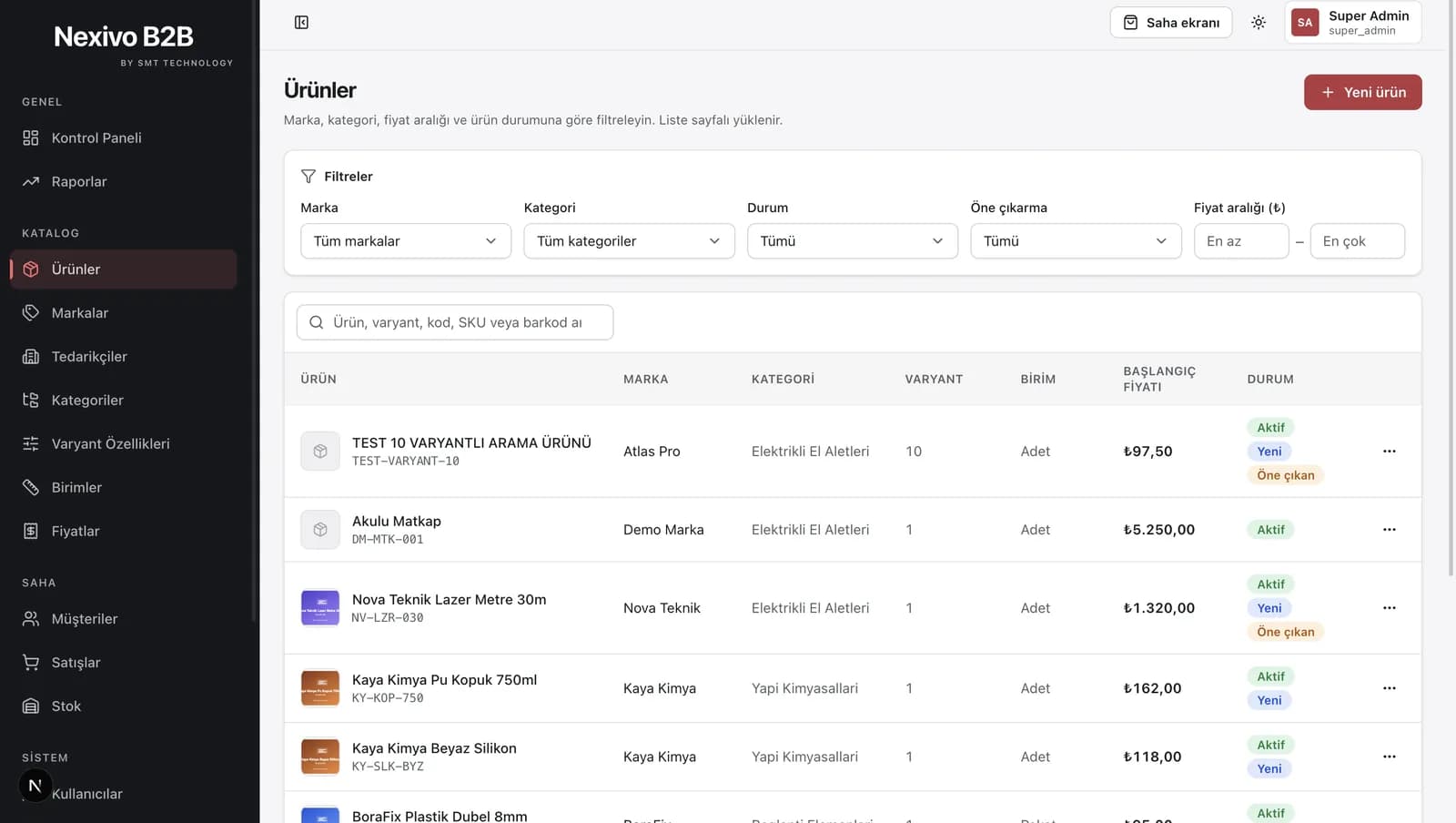Click the Müşteriler people icon

coord(31,618)
